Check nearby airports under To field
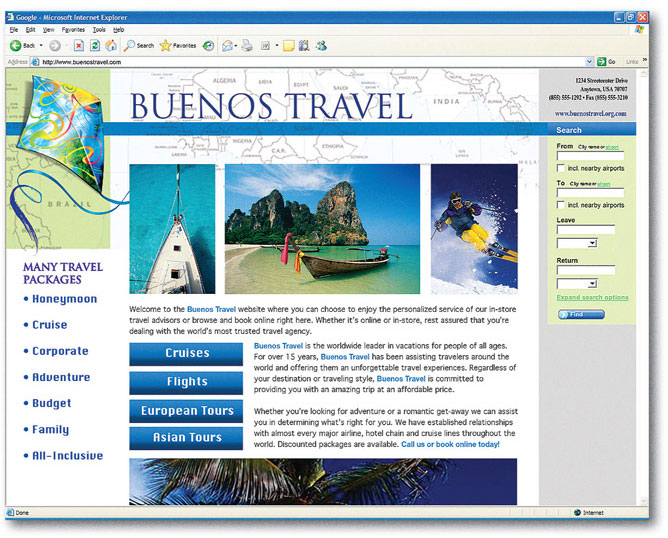 point(561,205)
